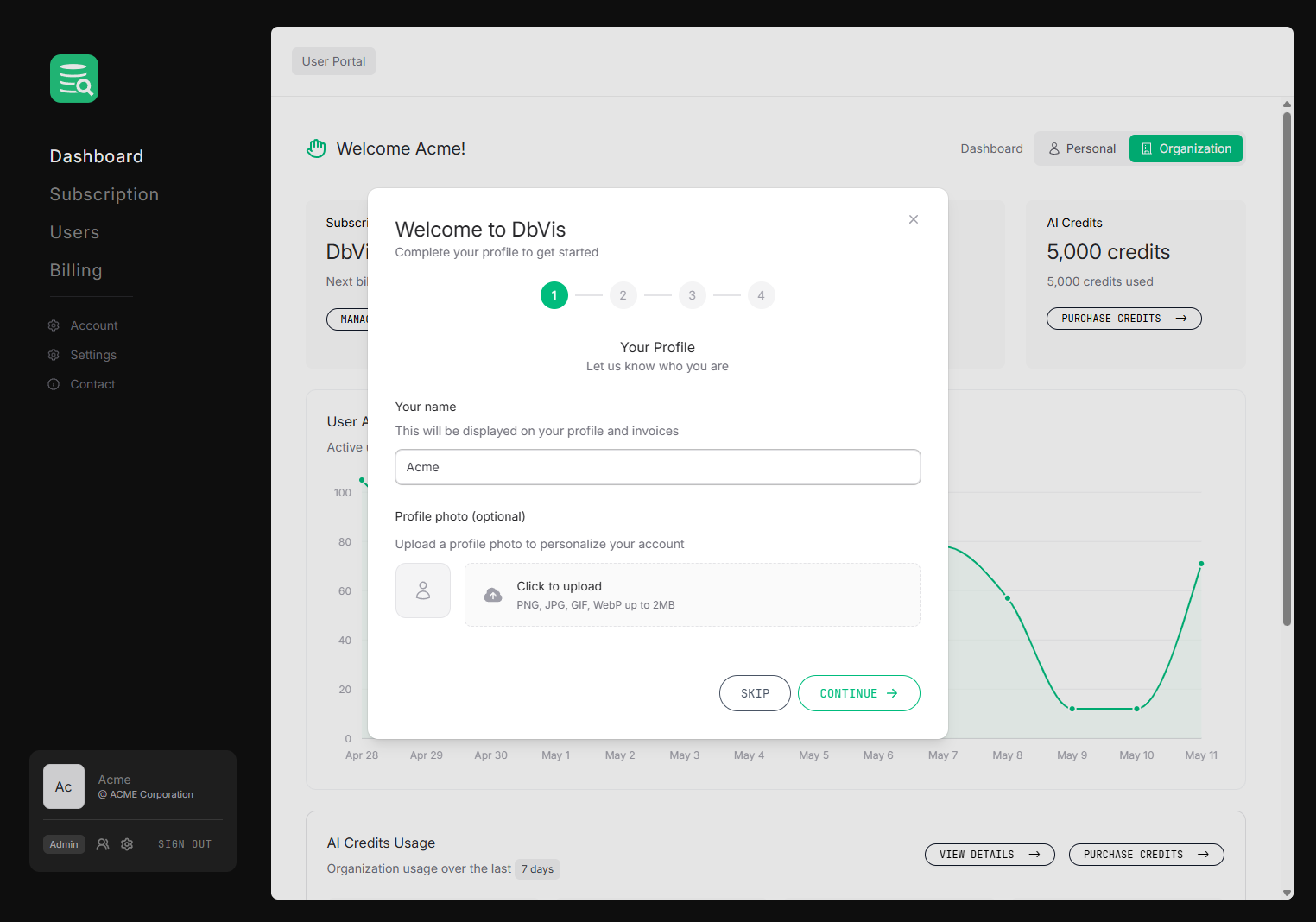Click the scroll up arrow of scrollbar
Viewport: 1316px width, 922px height.
coord(1287,104)
